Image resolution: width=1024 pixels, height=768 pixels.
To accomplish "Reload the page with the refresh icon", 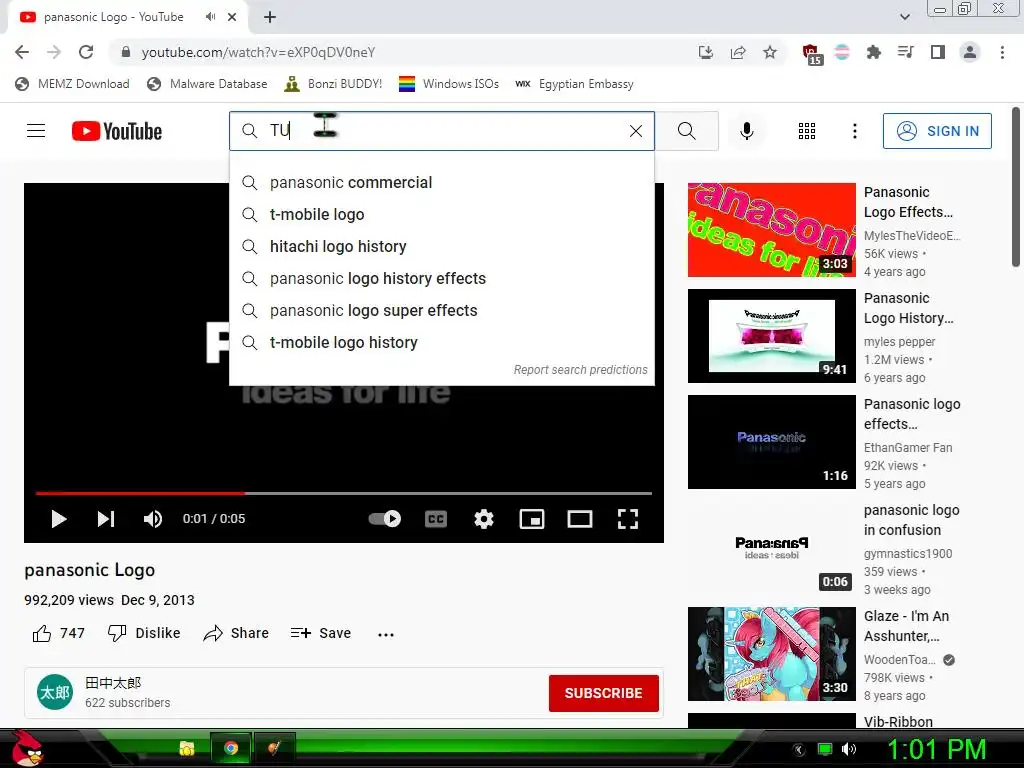I will coord(86,52).
